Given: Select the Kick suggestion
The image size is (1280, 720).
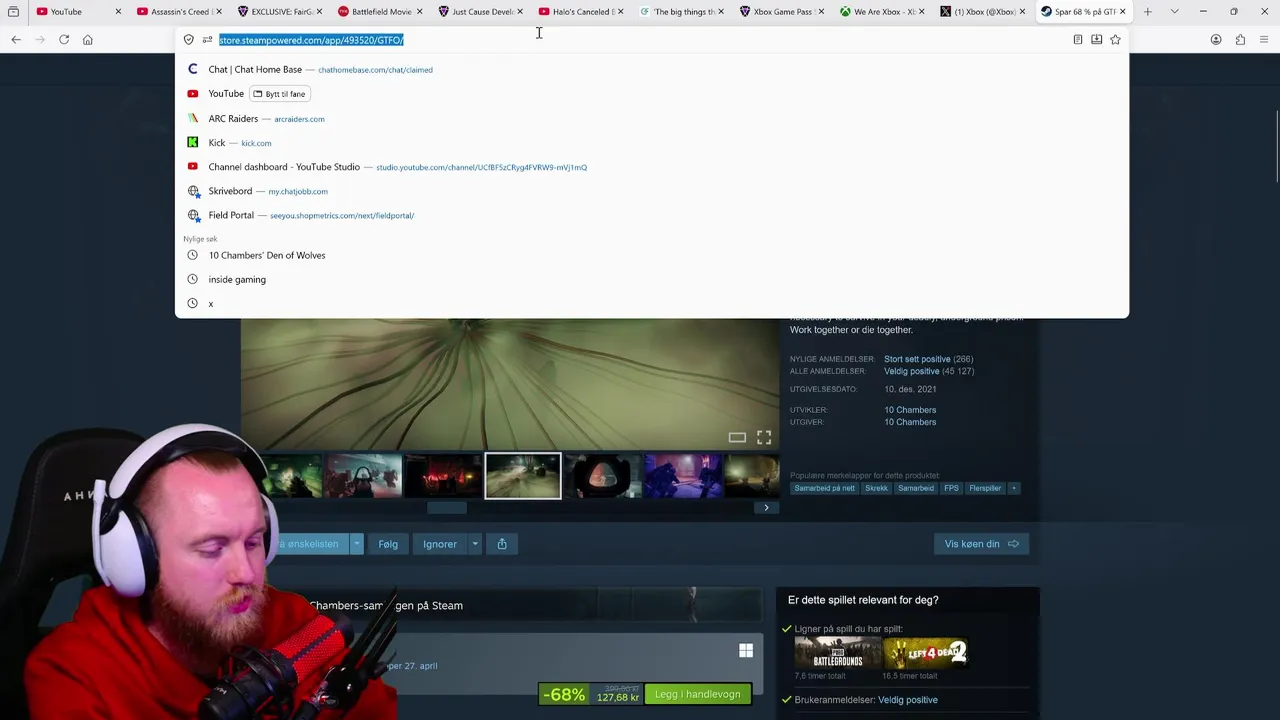Looking at the screenshot, I should [x=652, y=143].
